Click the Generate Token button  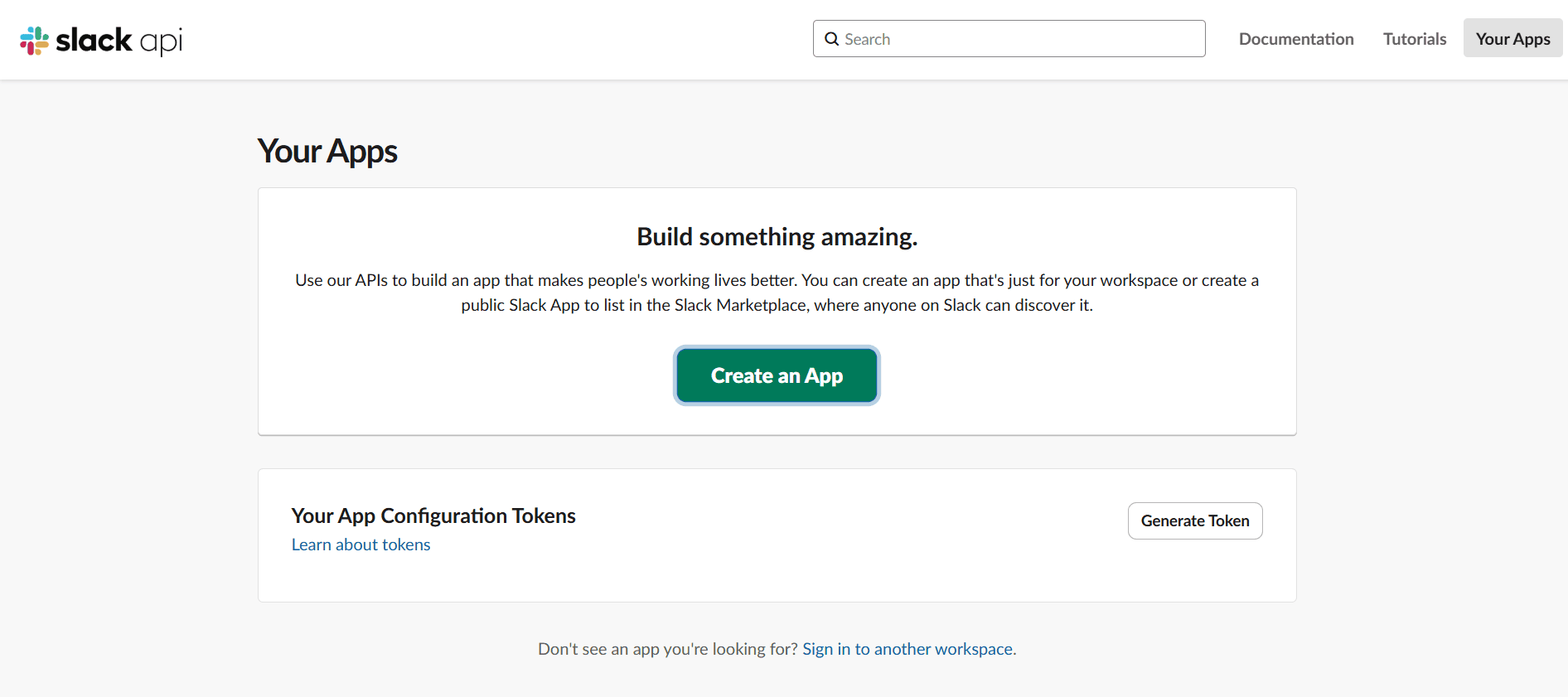pos(1194,520)
